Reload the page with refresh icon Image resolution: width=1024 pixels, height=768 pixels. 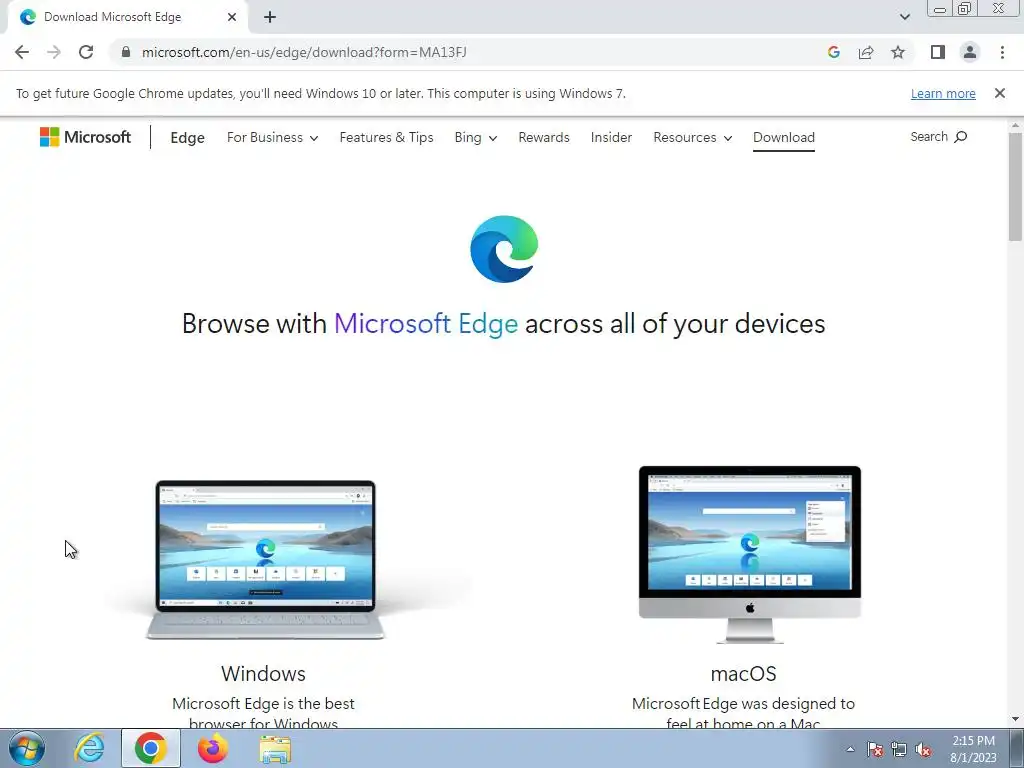[x=86, y=52]
